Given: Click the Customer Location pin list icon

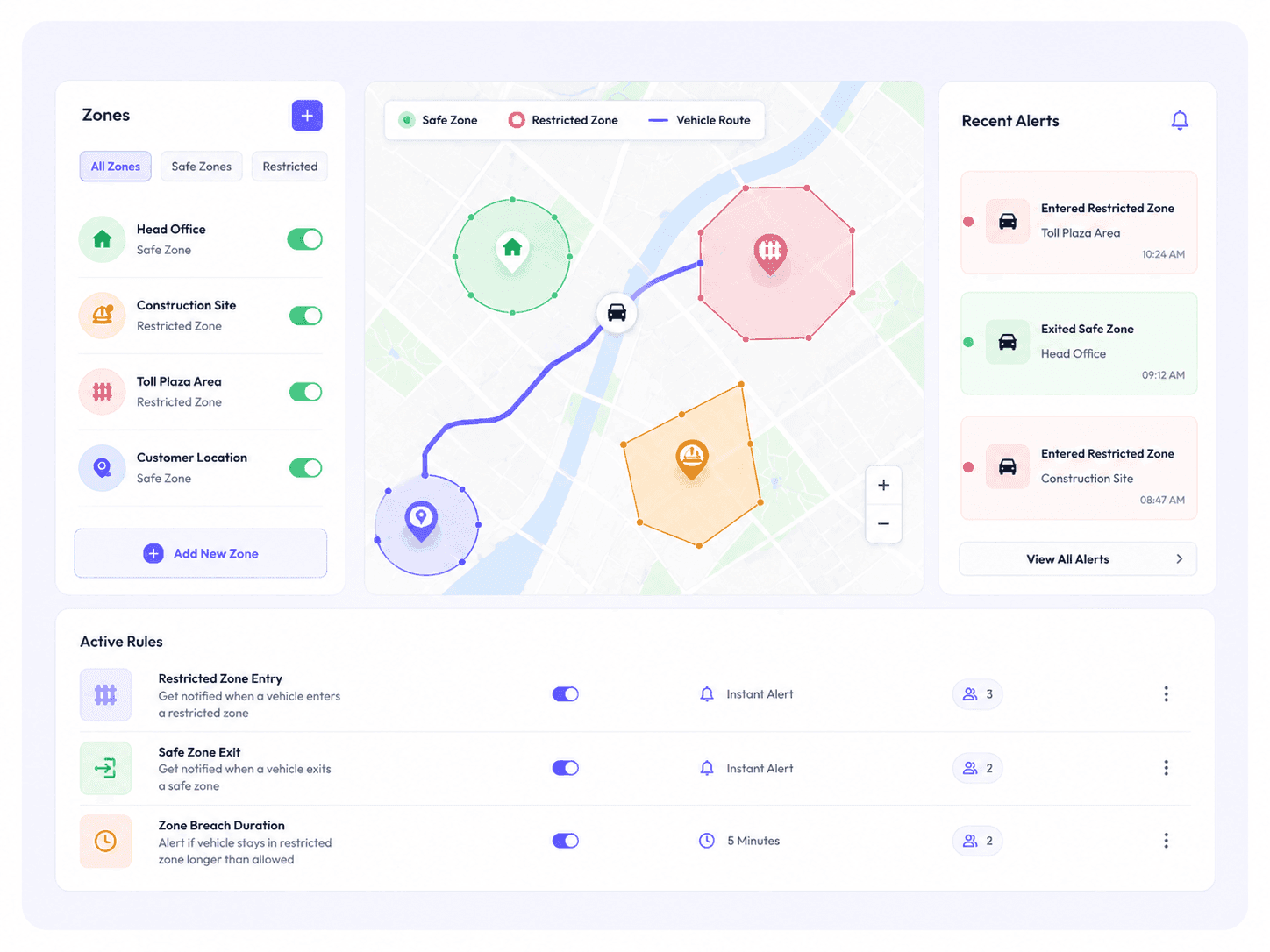Looking at the screenshot, I should click(103, 468).
